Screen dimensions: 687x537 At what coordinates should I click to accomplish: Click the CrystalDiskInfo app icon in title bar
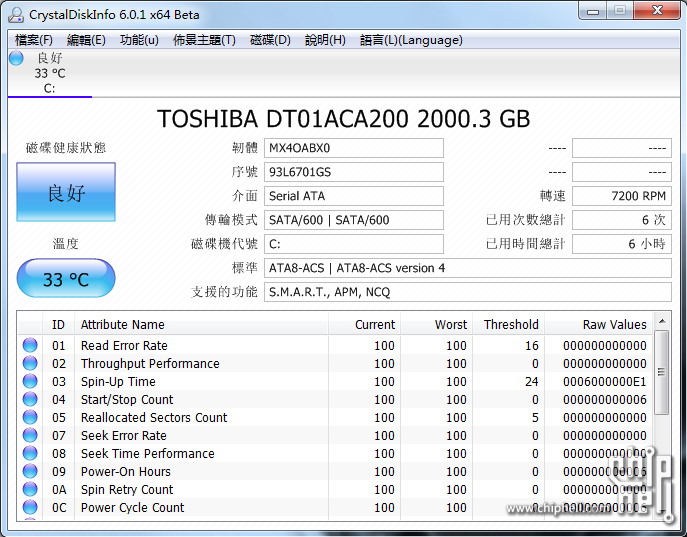(16, 14)
